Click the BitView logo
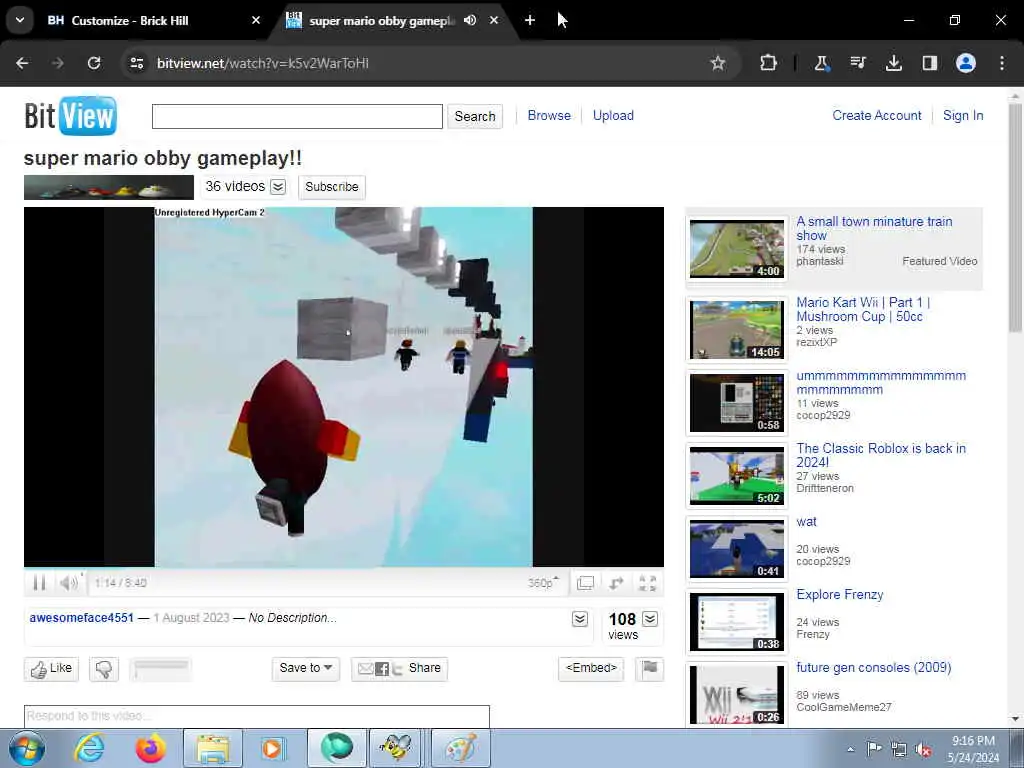1024x768 pixels. [x=71, y=116]
